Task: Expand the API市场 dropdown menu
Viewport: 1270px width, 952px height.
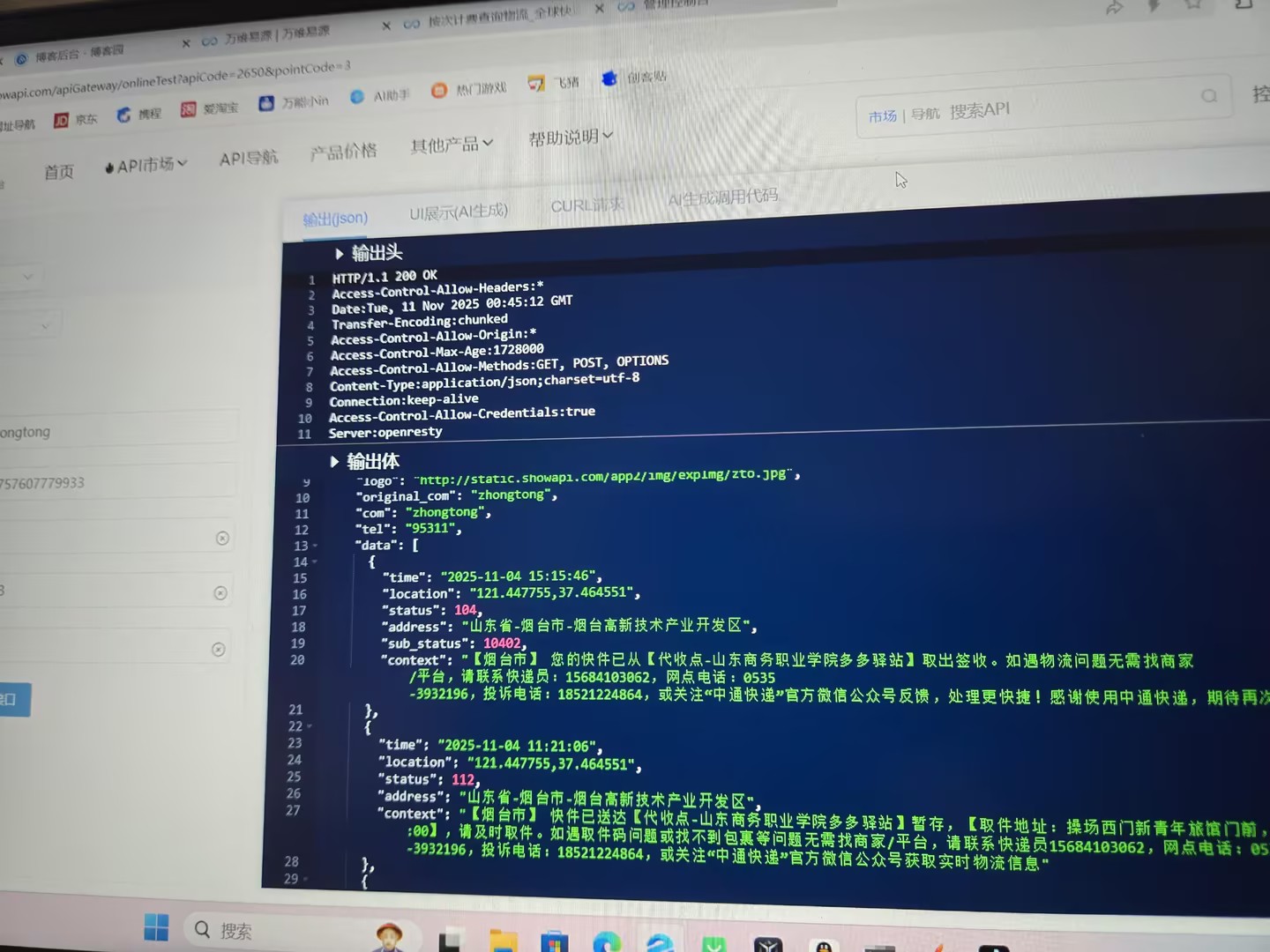Action: click(146, 165)
